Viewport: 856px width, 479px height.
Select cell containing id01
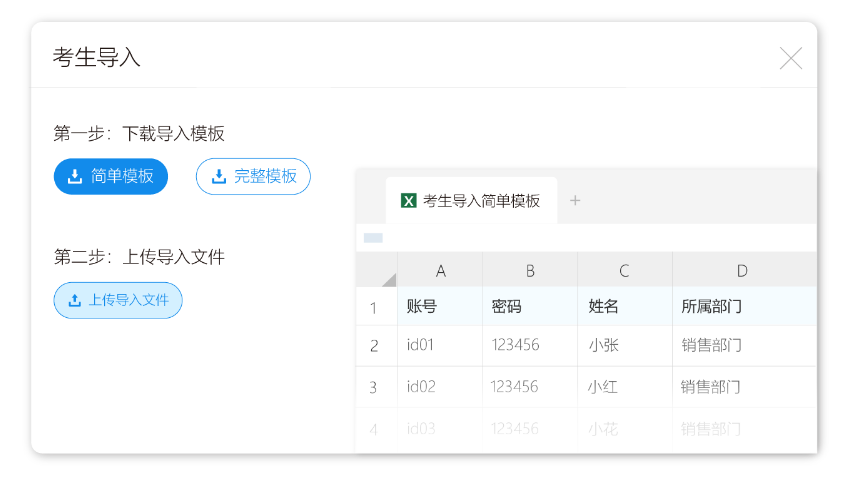coord(439,346)
